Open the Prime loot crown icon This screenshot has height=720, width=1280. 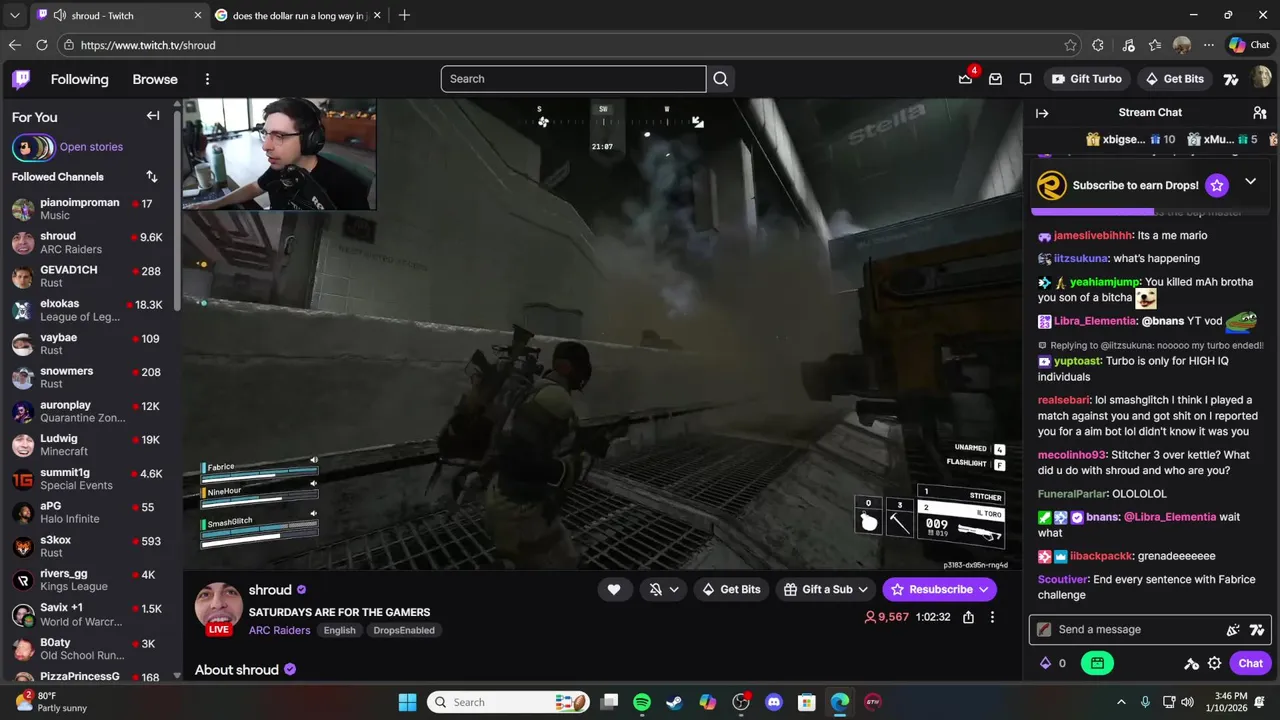click(965, 79)
